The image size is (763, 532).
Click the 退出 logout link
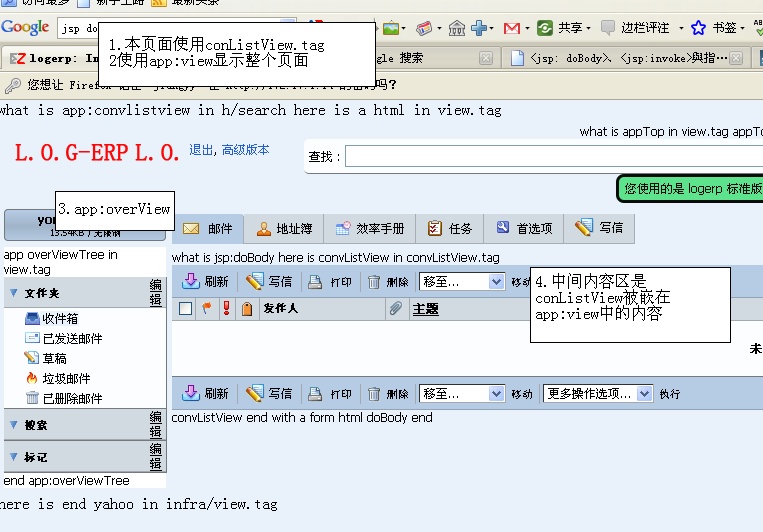(x=201, y=150)
